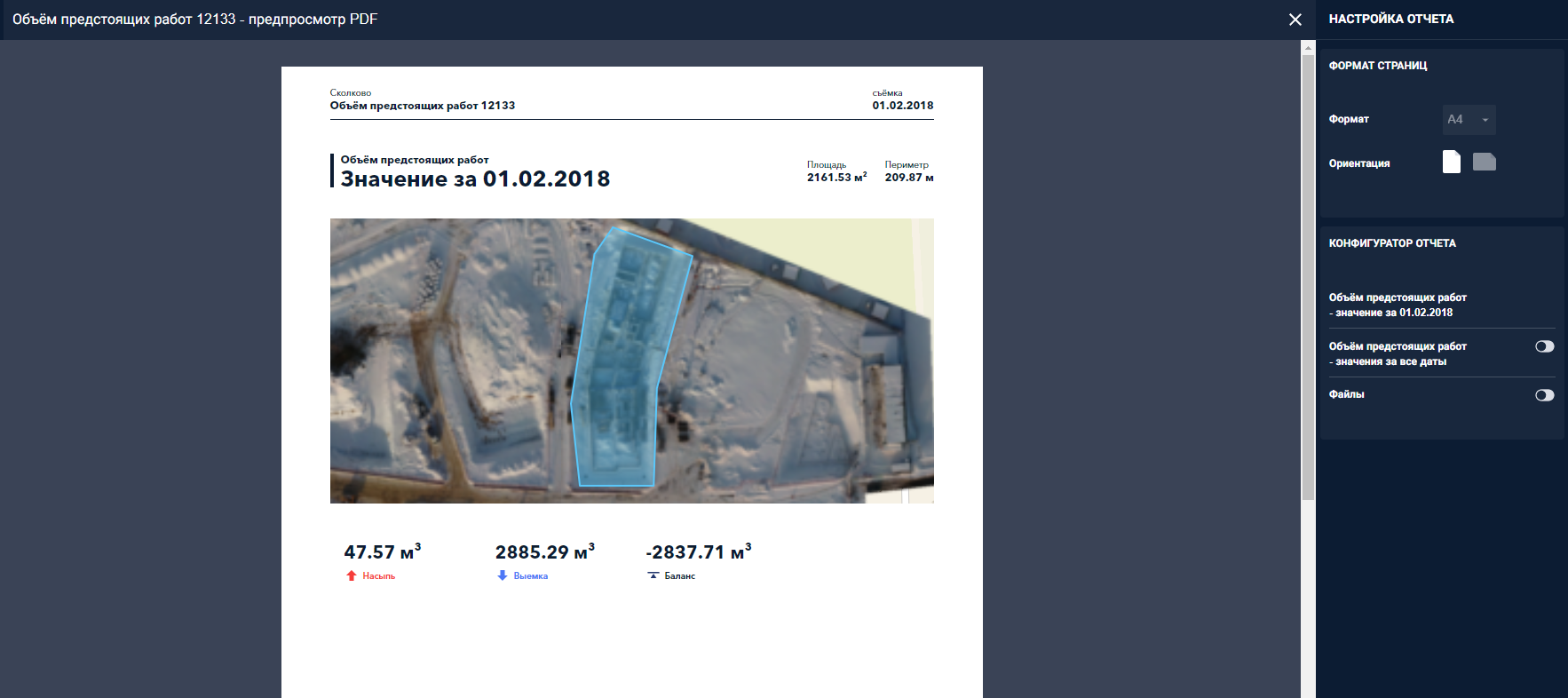Select portrait page orientation icon
The image size is (1568, 698).
coord(1451,162)
